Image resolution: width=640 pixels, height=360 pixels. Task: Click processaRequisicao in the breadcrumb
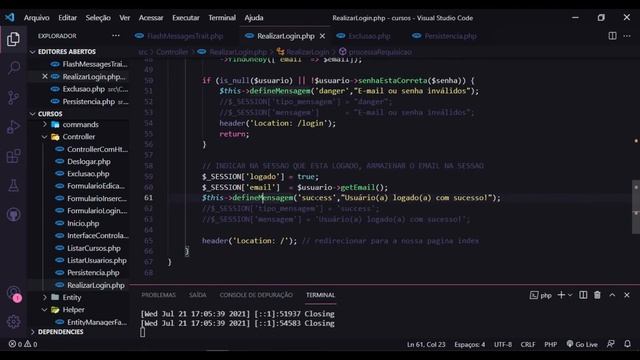tap(380, 52)
